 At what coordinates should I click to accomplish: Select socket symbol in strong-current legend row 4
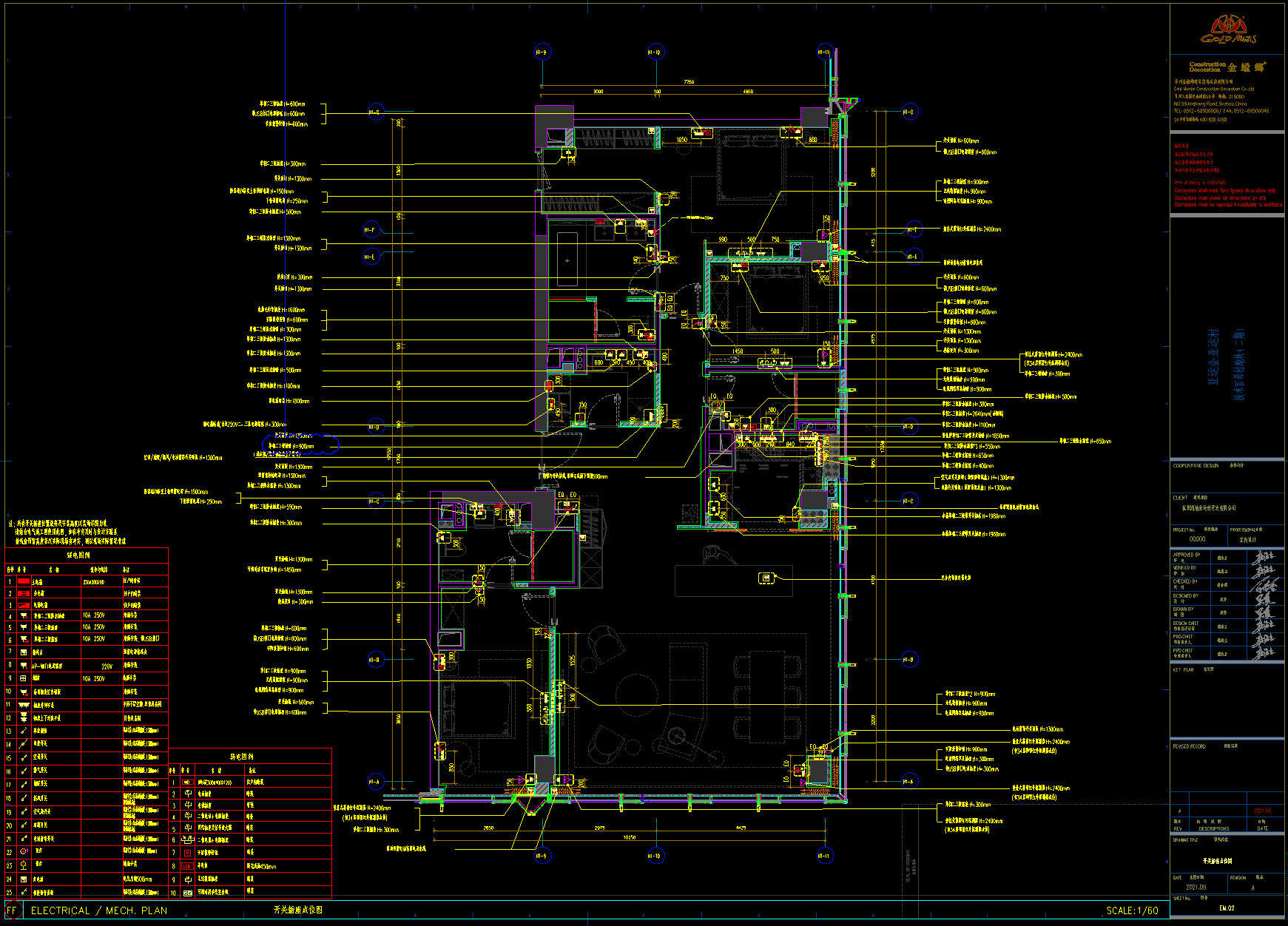point(24,615)
